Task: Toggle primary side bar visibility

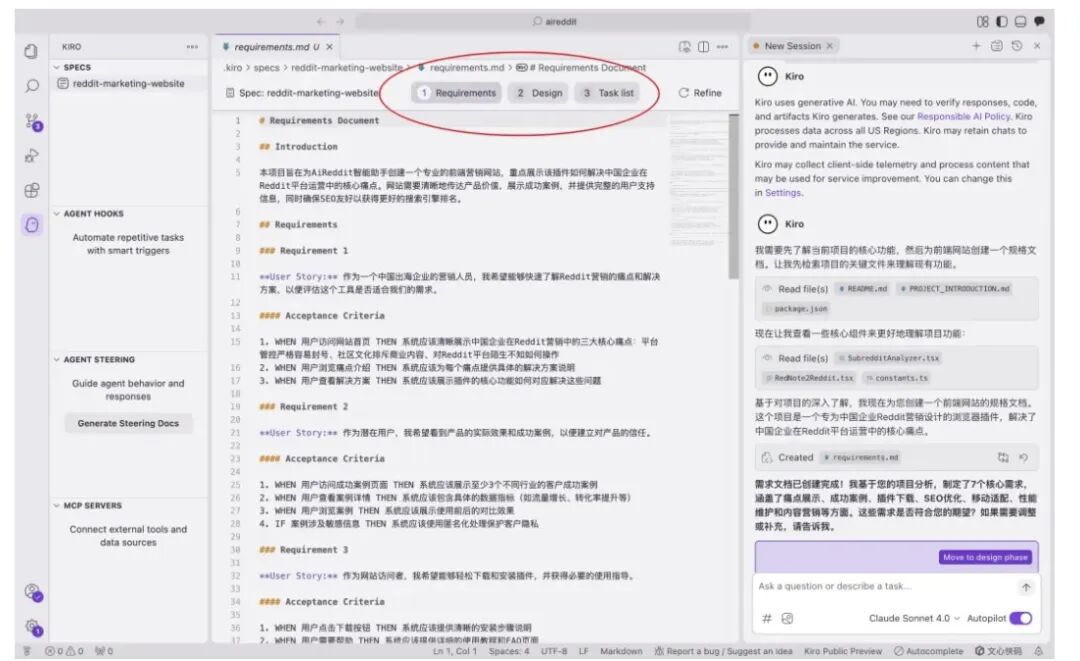Action: point(1001,22)
